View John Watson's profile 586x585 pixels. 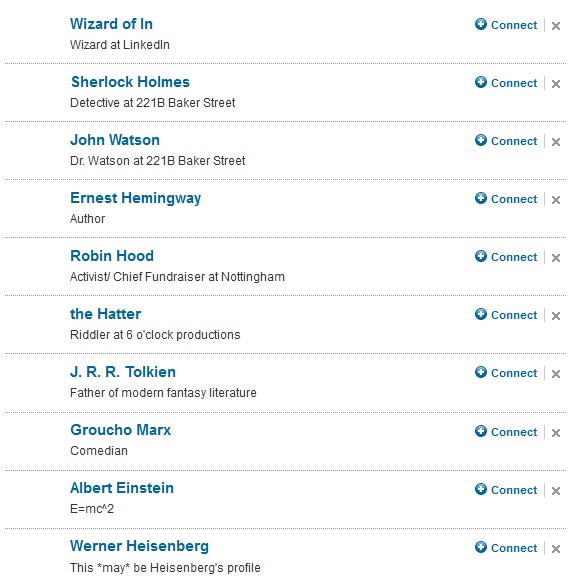click(x=115, y=140)
